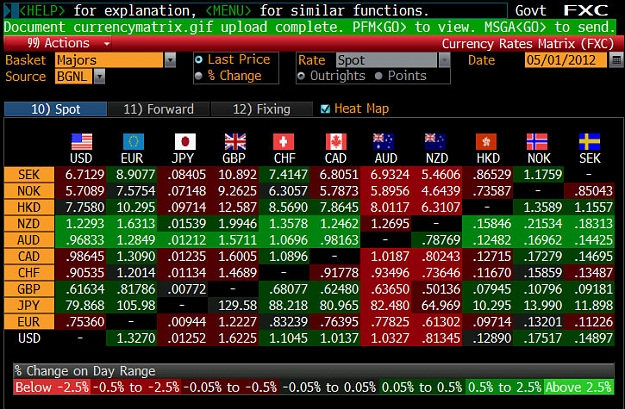Toggle the Heat Map checkbox
This screenshot has width=625, height=409.
(325, 109)
